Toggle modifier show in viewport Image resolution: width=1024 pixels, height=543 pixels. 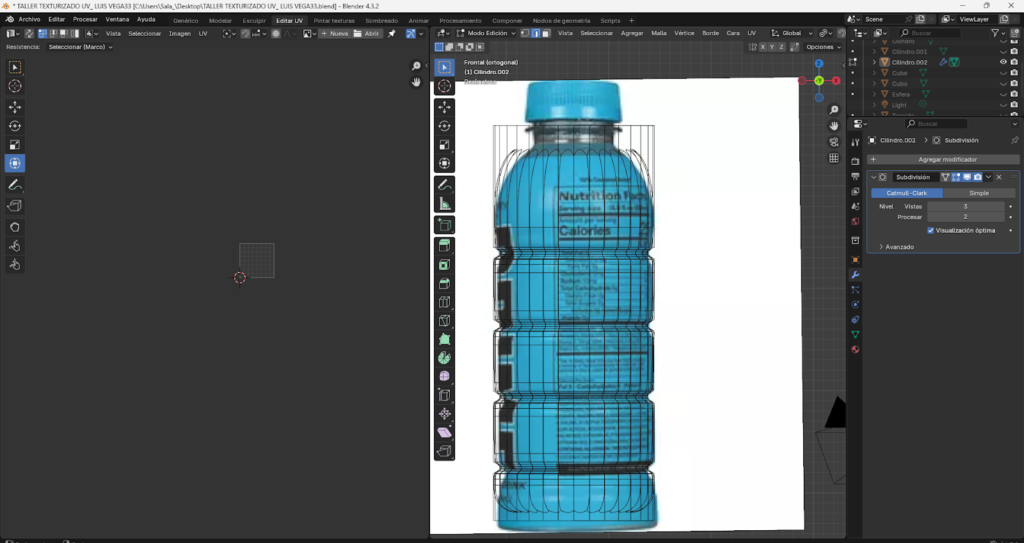[x=967, y=177]
